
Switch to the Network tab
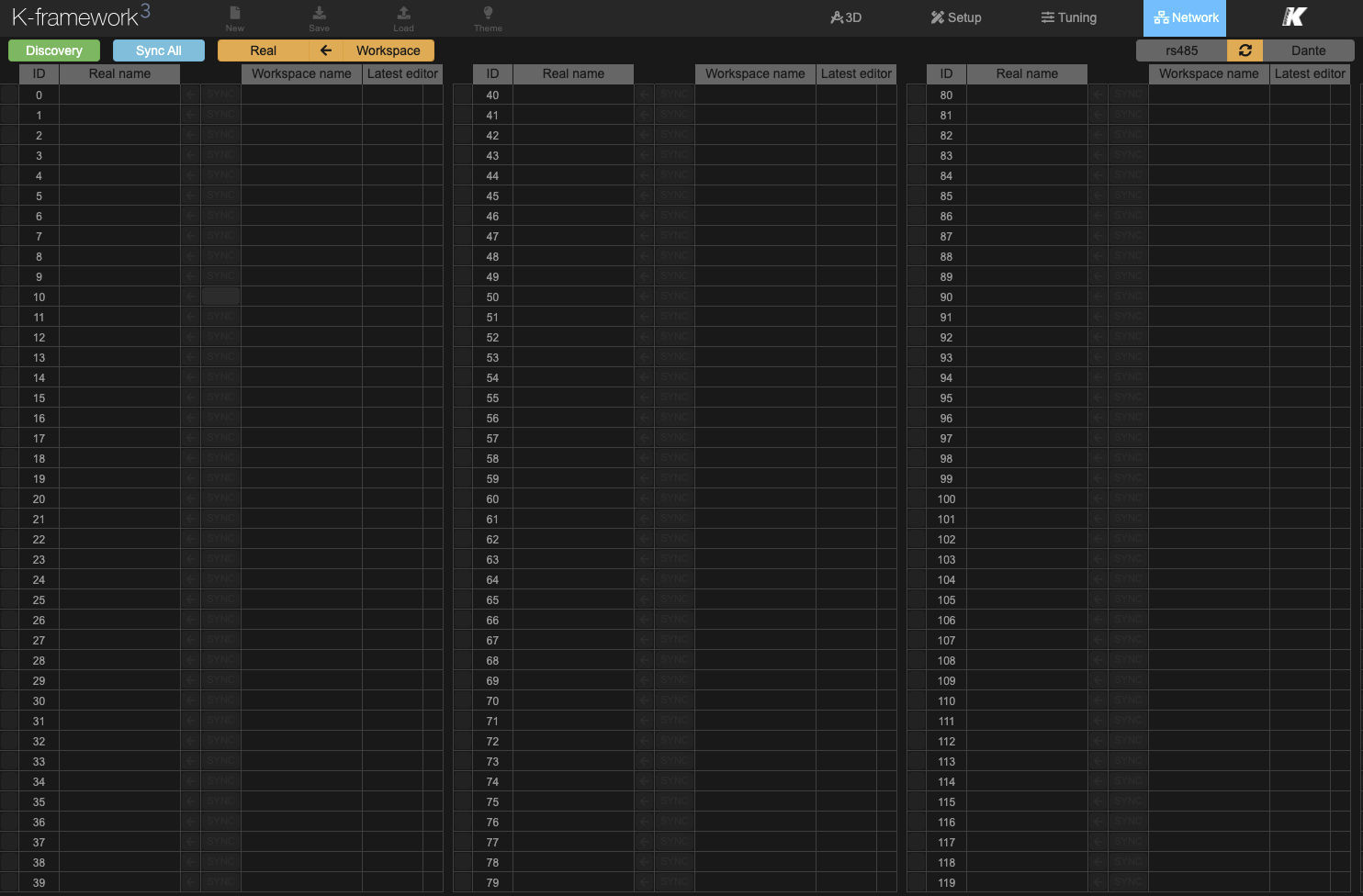[x=1184, y=17]
